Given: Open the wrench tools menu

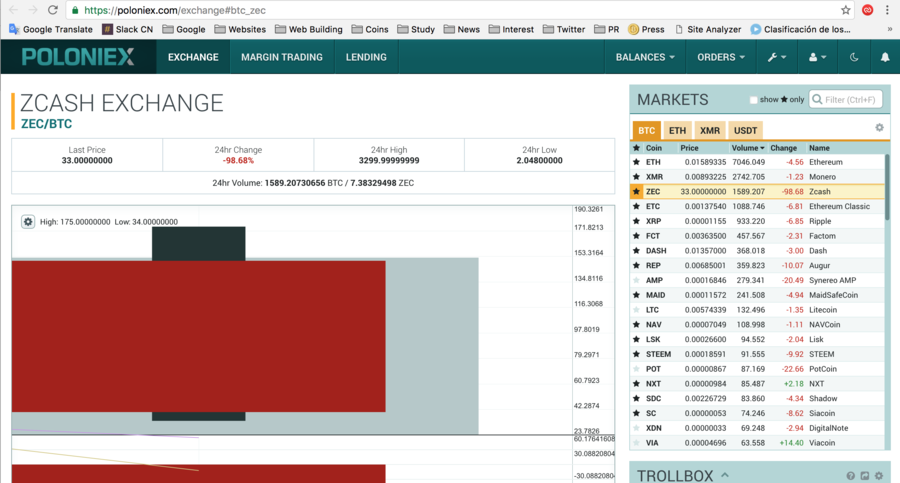Looking at the screenshot, I should [777, 57].
